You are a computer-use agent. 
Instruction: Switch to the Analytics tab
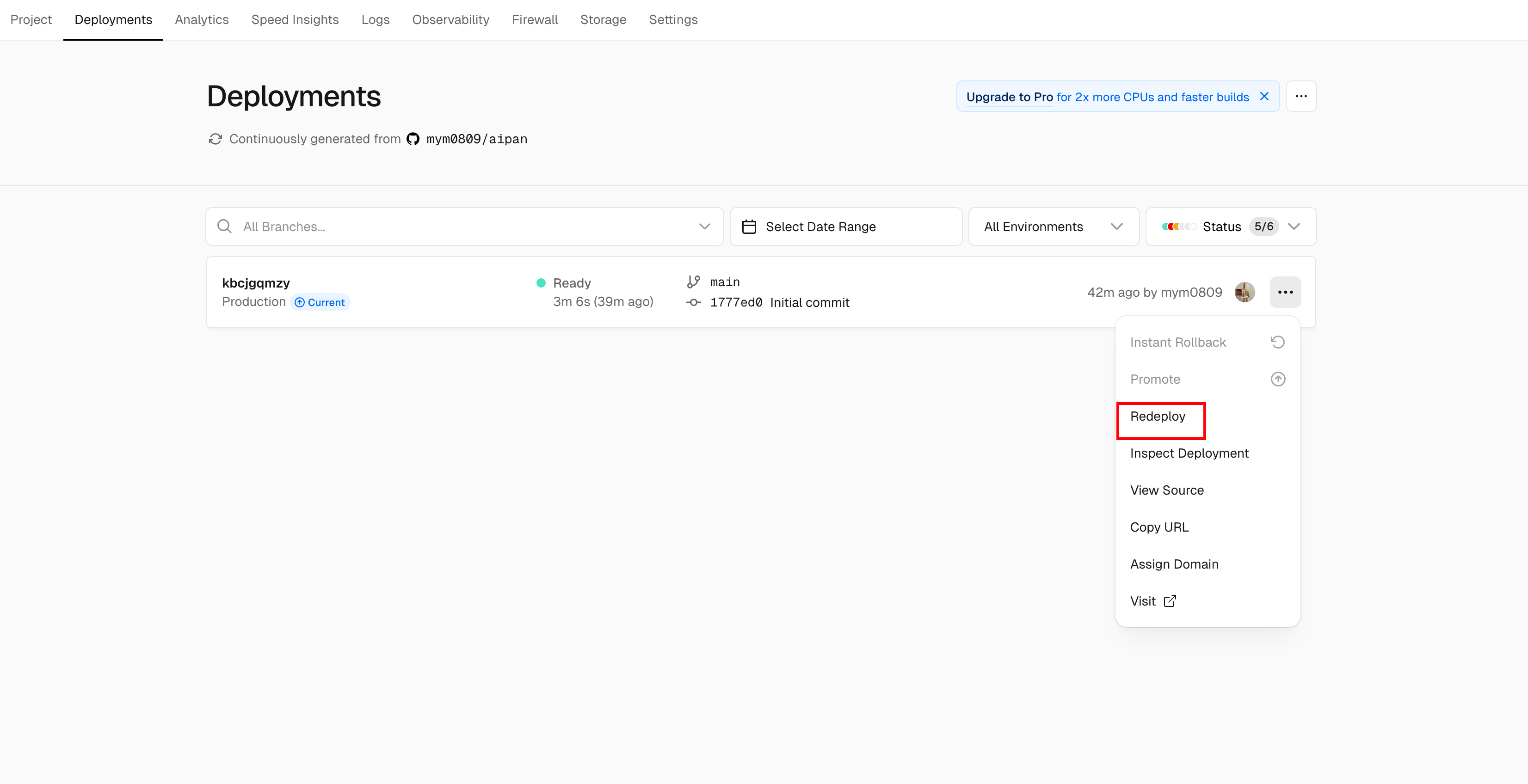pyautogui.click(x=202, y=19)
